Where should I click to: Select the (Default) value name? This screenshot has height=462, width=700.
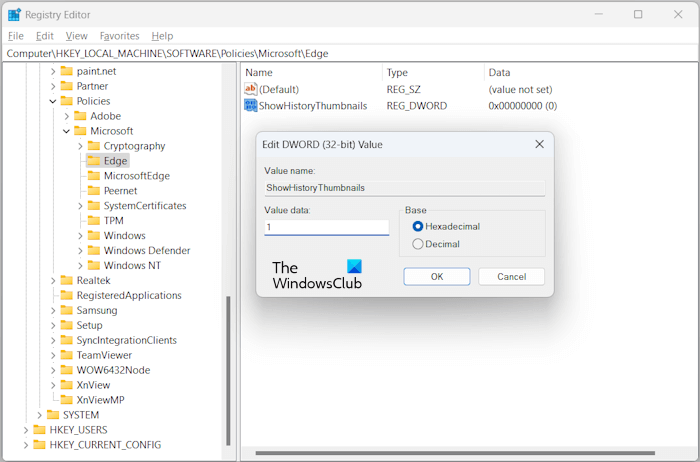coord(279,89)
